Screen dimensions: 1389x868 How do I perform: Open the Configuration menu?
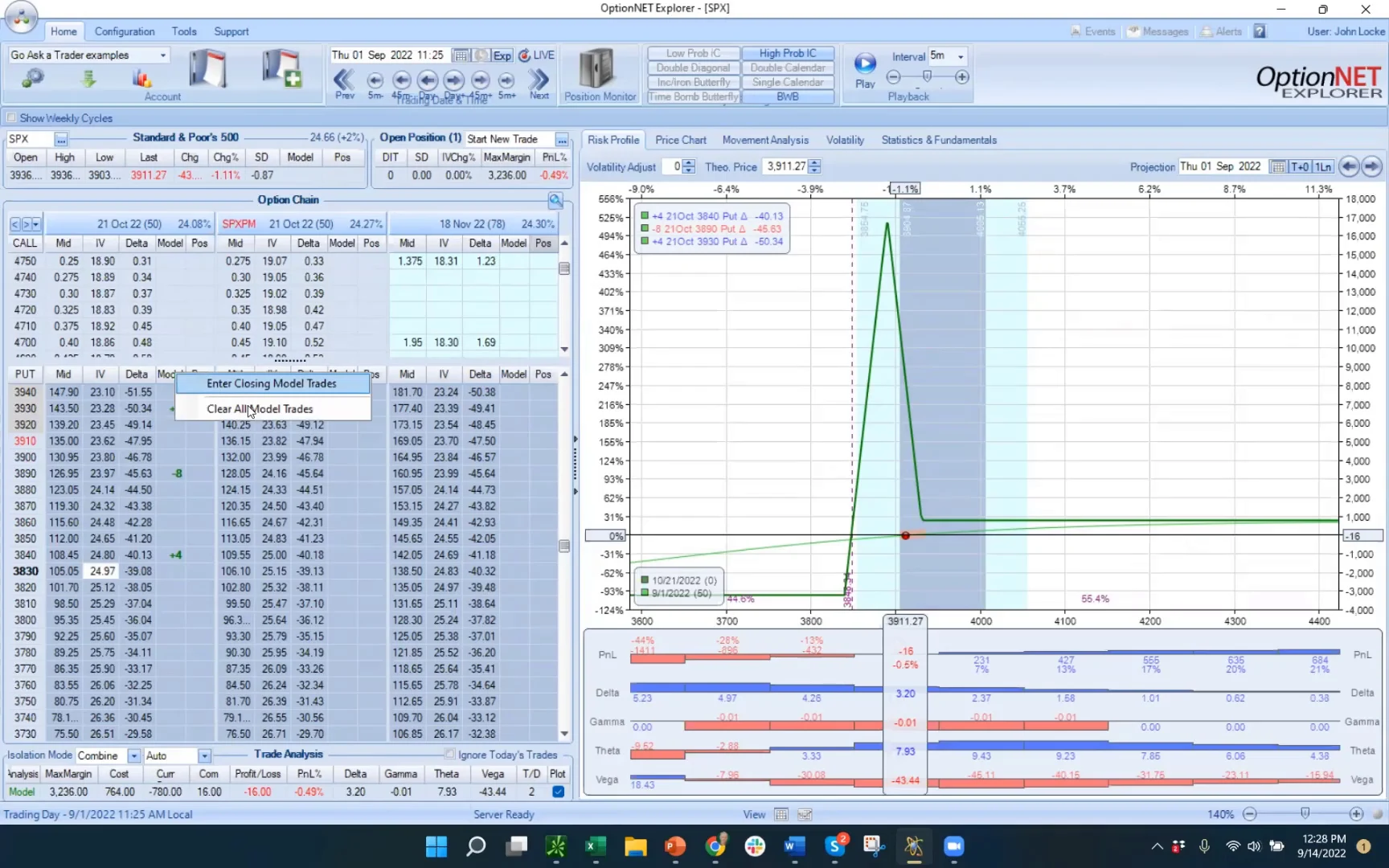(125, 31)
